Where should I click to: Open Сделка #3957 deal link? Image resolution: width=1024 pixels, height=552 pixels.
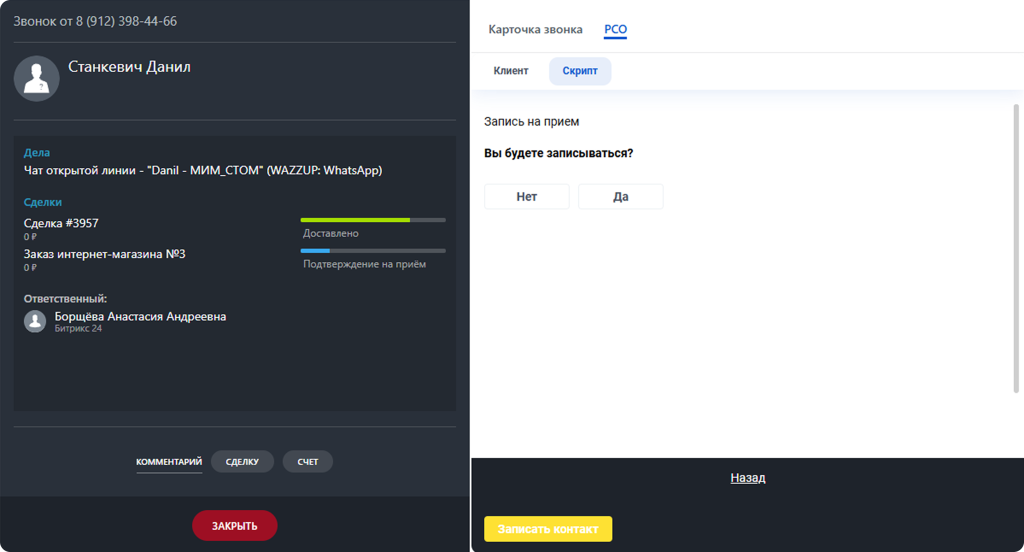point(61,223)
